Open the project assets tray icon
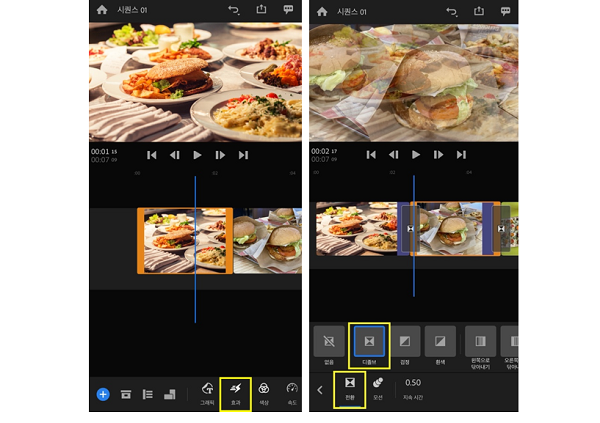600x423 pixels. tap(126, 394)
